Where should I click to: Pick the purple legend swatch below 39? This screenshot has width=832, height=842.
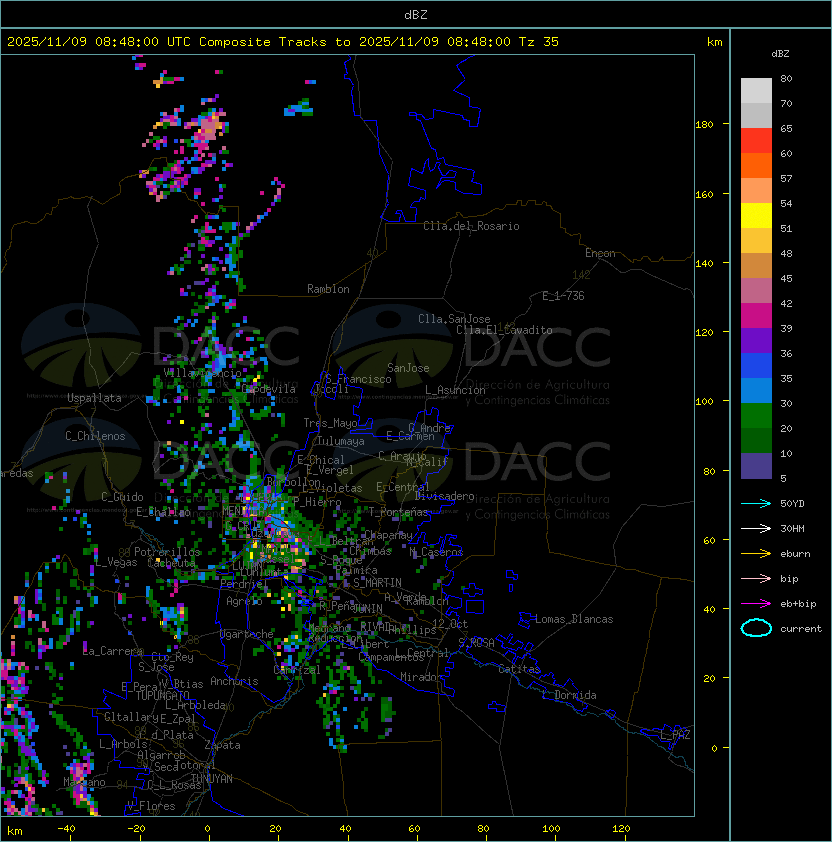(x=756, y=341)
